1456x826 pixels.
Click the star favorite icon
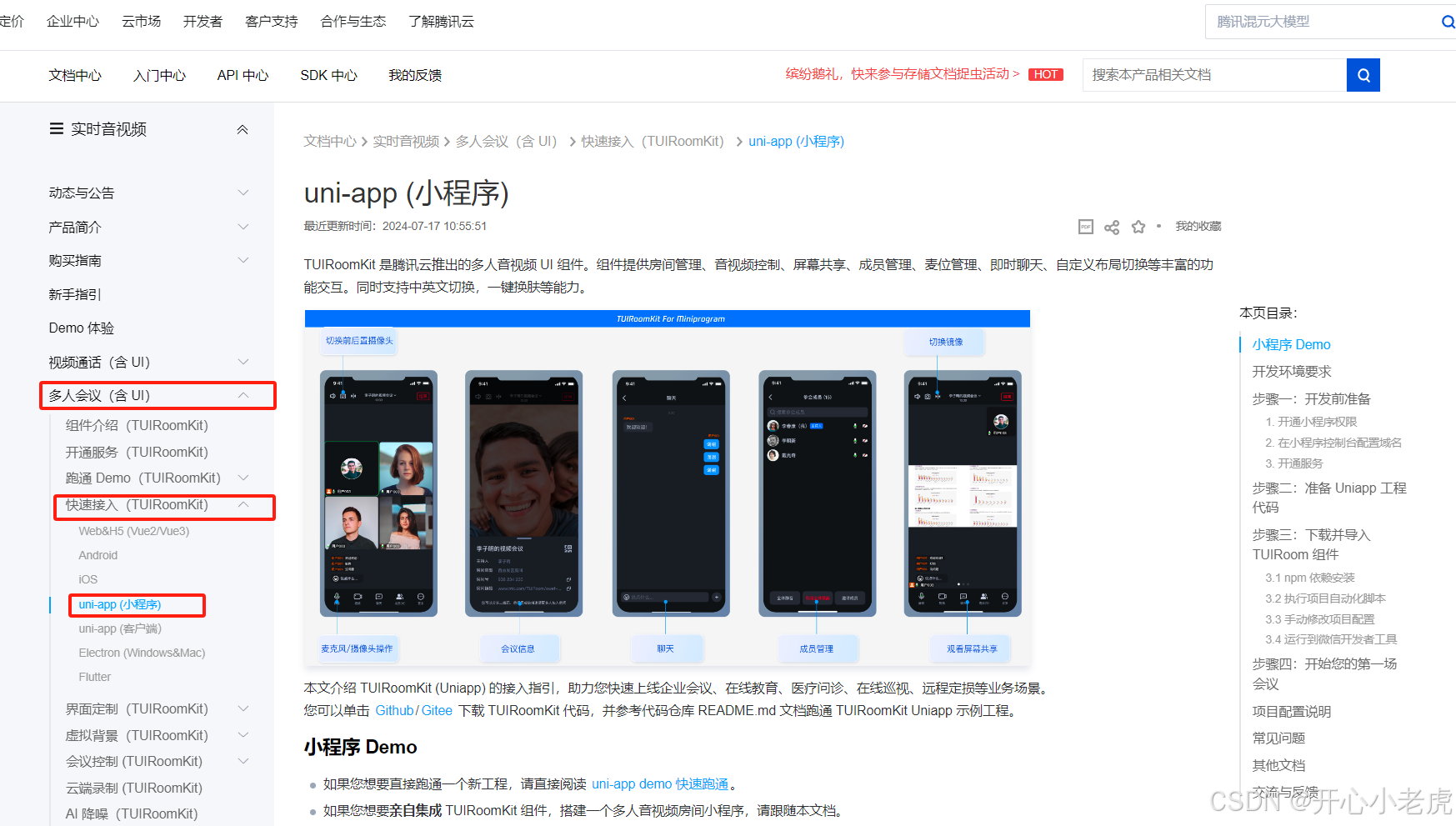1138,227
